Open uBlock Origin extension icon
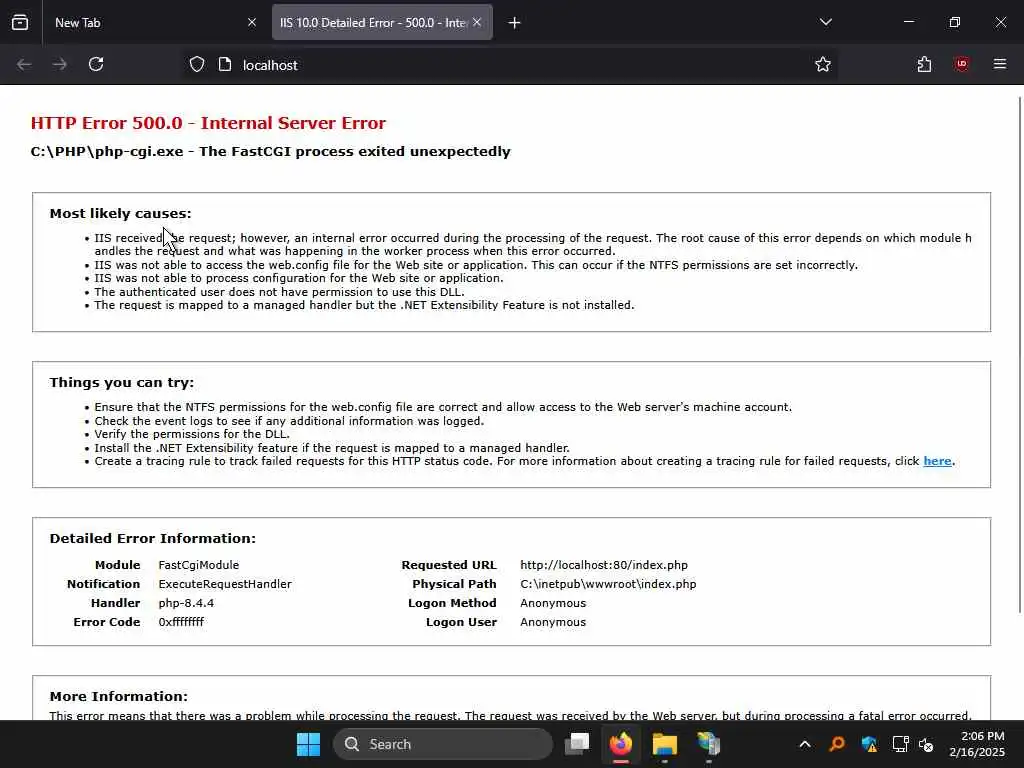The height and width of the screenshot is (768, 1024). (x=961, y=65)
